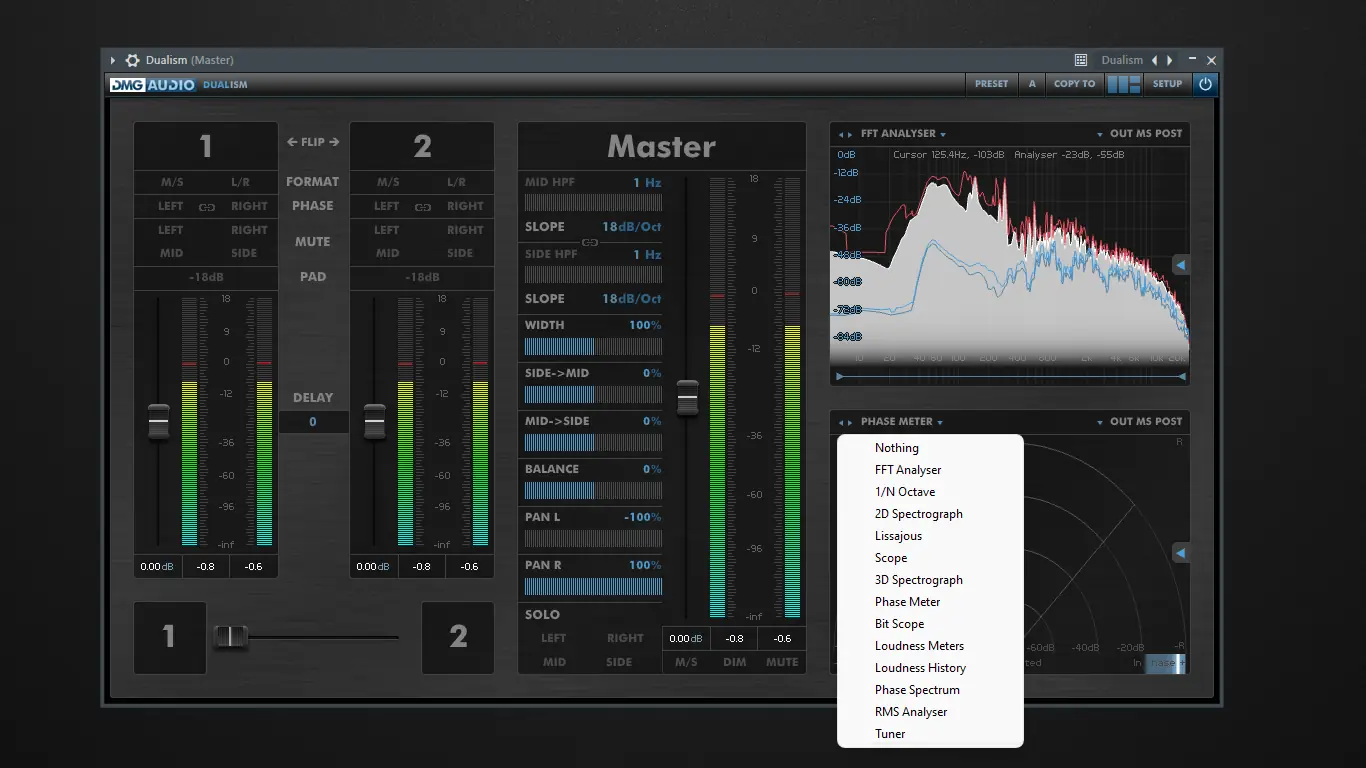
Task: Click the grid icon next to Dualism label
Action: (x=1083, y=60)
